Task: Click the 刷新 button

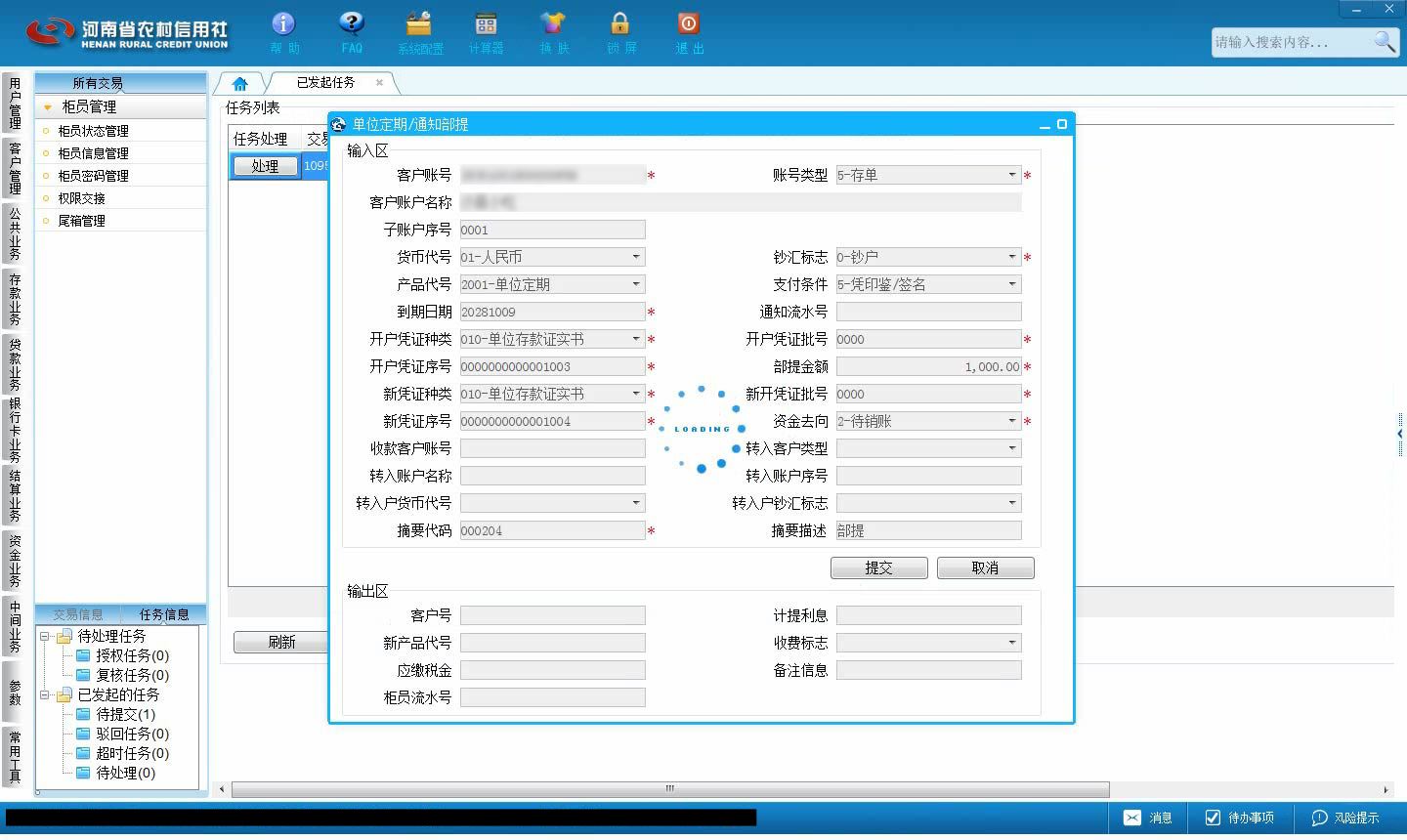Action: [281, 642]
